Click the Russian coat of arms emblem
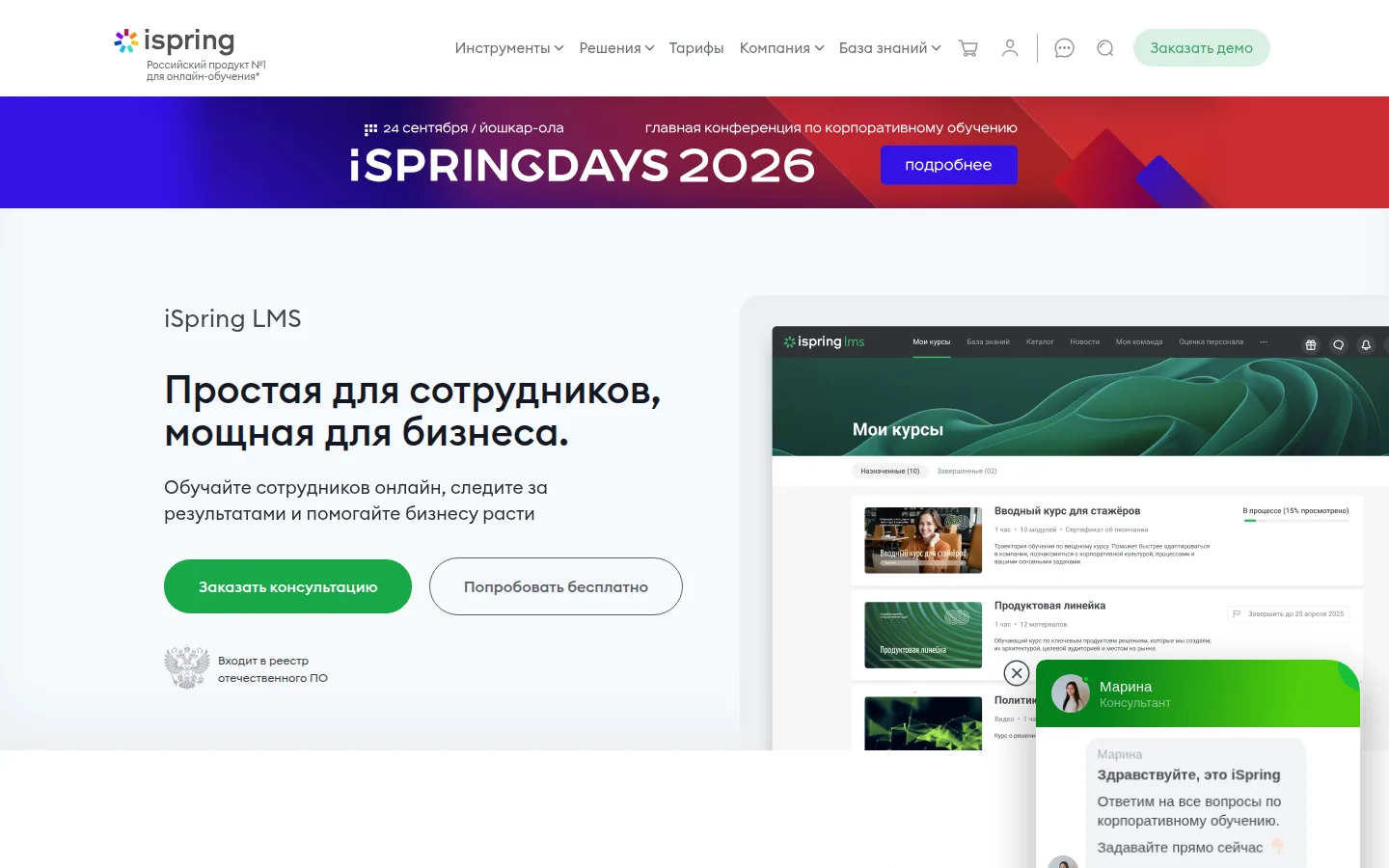Viewport: 1389px width, 868px height. point(186,667)
